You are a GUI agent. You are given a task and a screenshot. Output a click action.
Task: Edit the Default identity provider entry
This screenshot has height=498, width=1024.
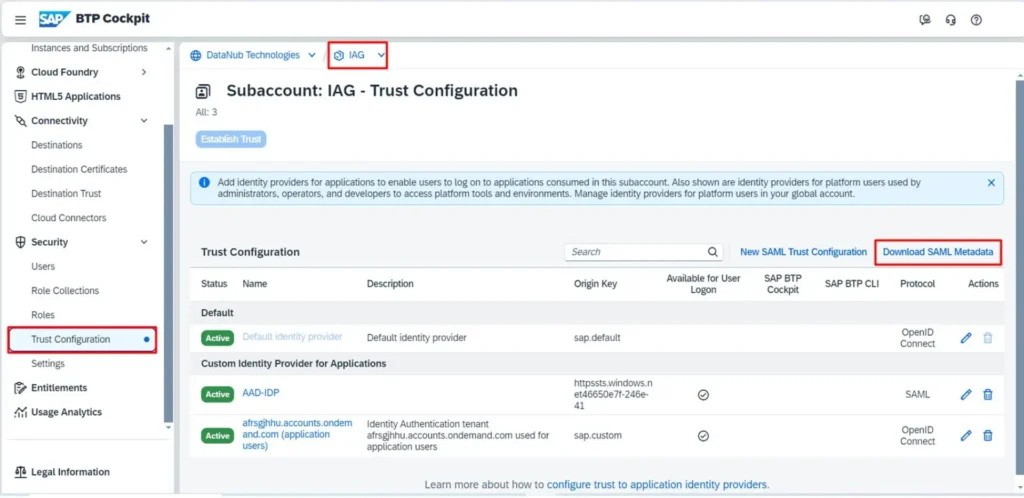pos(965,338)
